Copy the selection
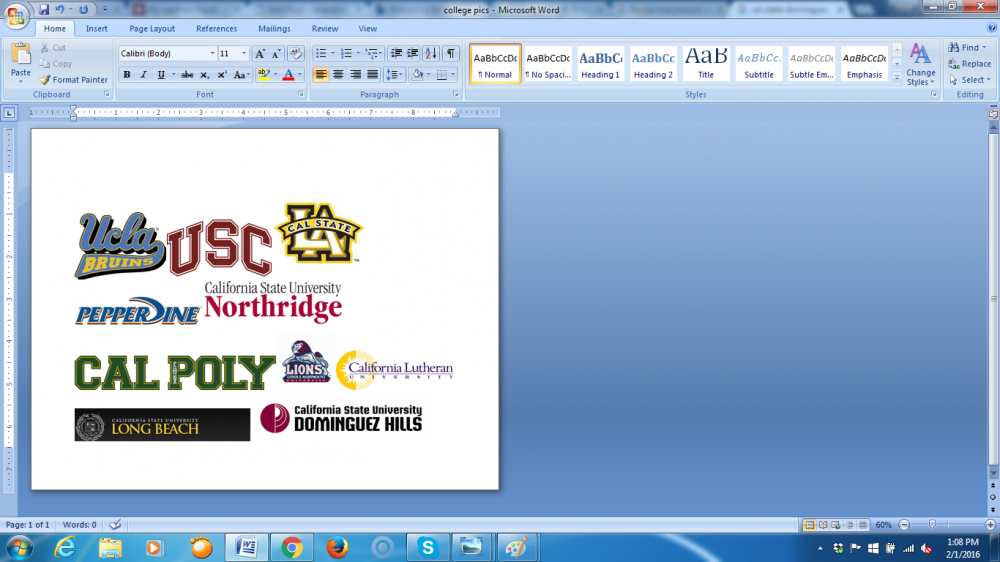Image resolution: width=1000 pixels, height=562 pixels. pyautogui.click(x=55, y=64)
